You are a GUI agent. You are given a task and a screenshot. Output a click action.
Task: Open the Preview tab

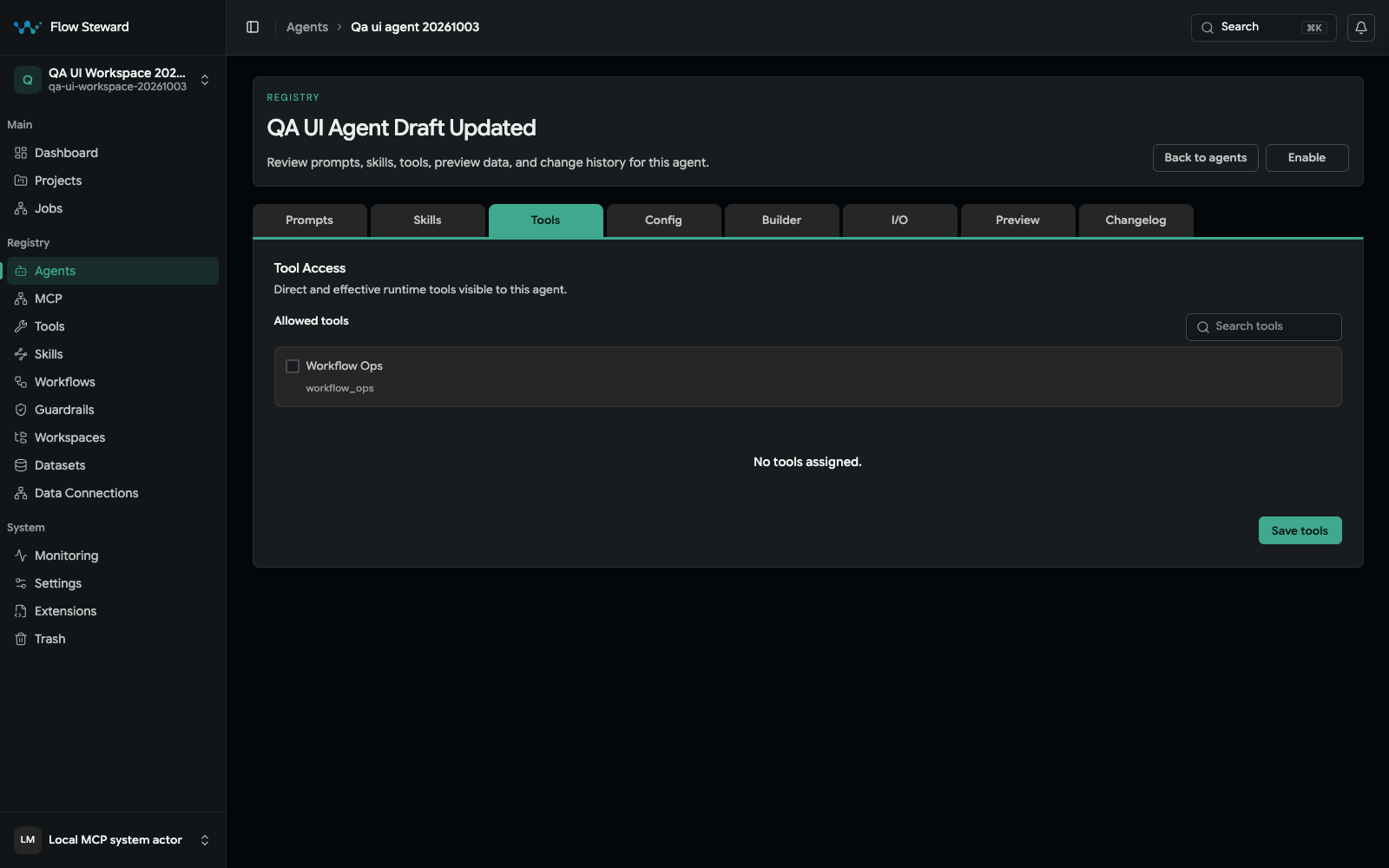click(1018, 220)
